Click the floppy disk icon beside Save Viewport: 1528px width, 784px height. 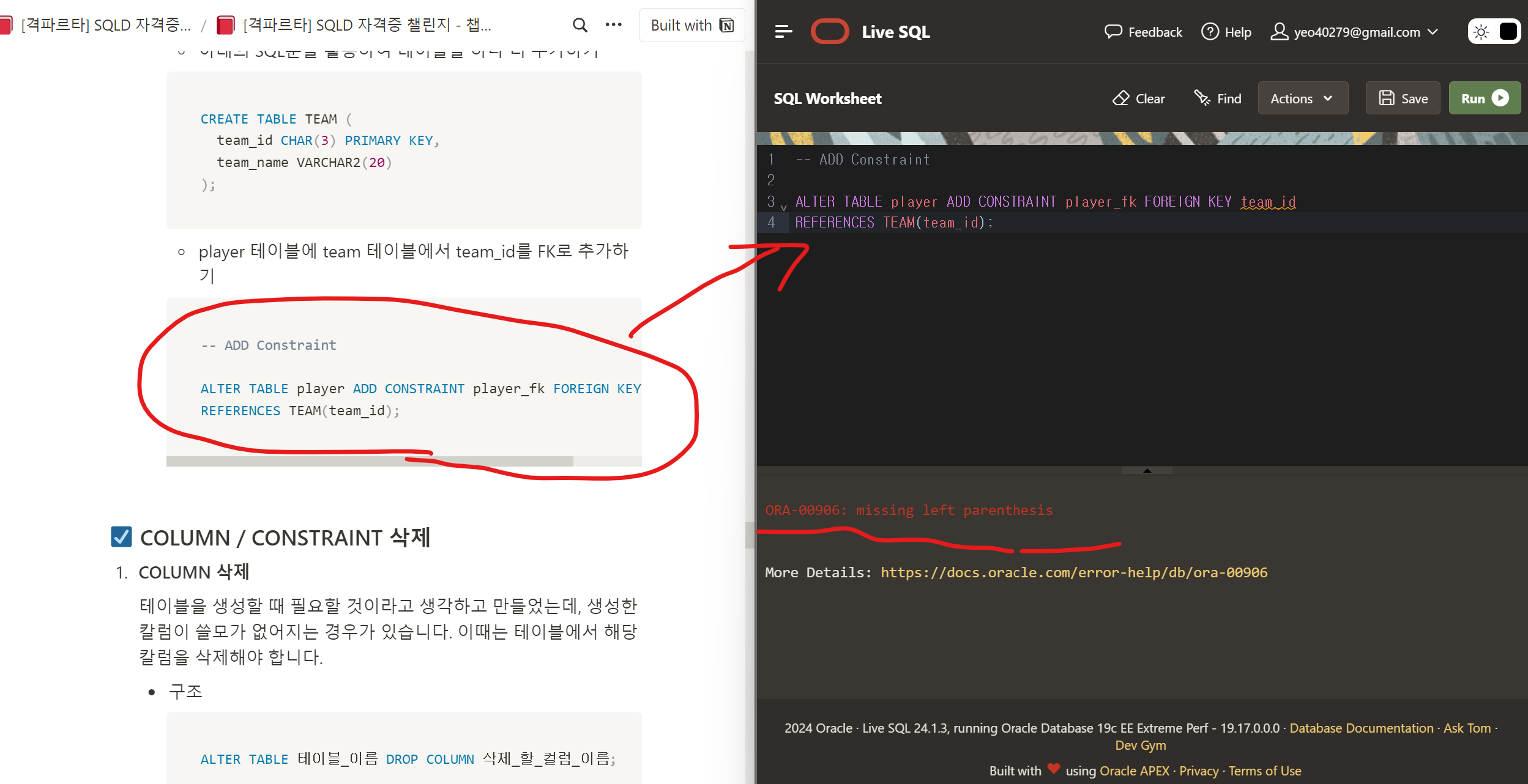[x=1387, y=98]
